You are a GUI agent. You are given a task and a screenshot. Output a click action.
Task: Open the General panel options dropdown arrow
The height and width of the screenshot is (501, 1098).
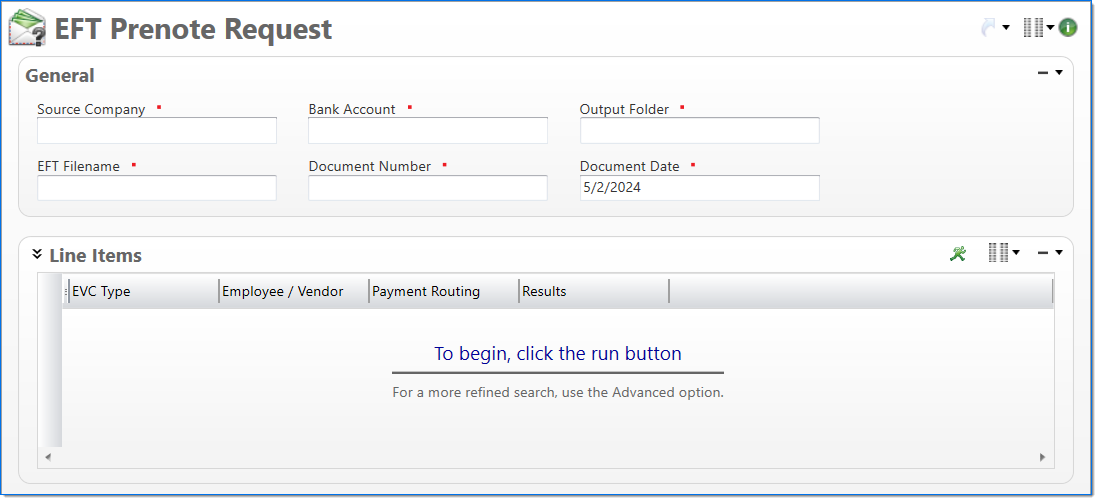(x=1059, y=73)
